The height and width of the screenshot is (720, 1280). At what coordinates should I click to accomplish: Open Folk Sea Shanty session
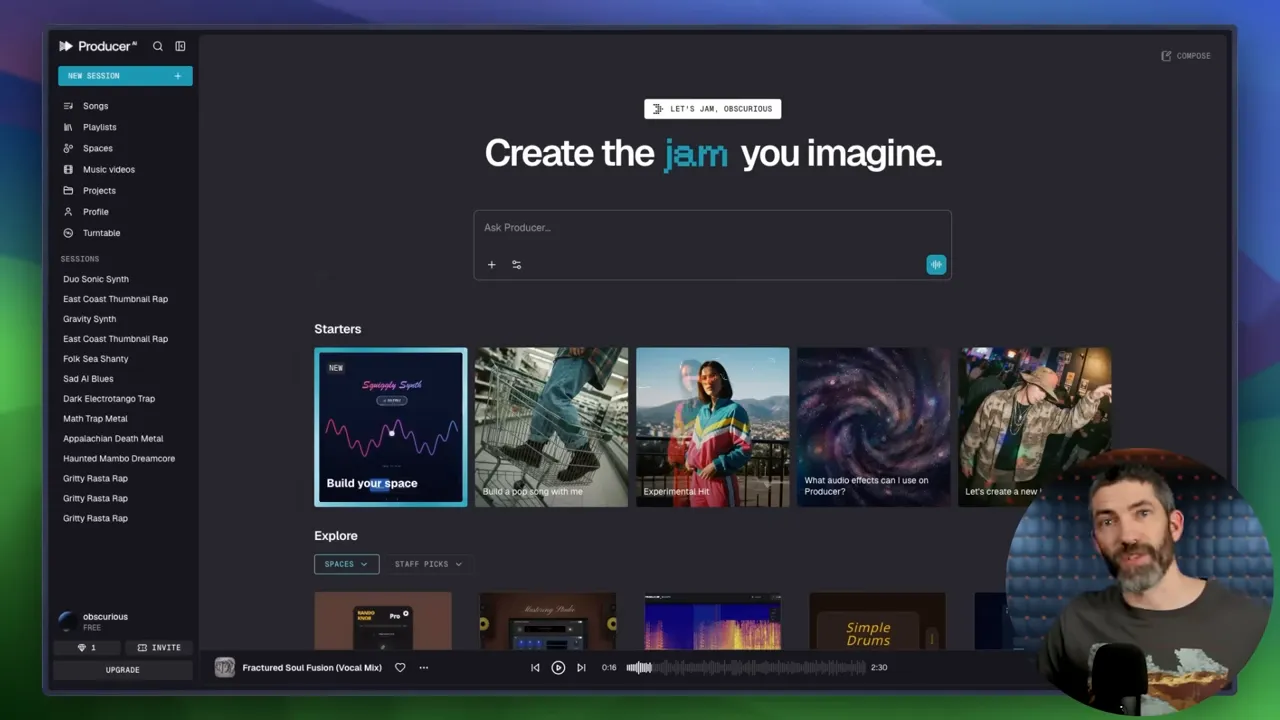click(x=96, y=359)
